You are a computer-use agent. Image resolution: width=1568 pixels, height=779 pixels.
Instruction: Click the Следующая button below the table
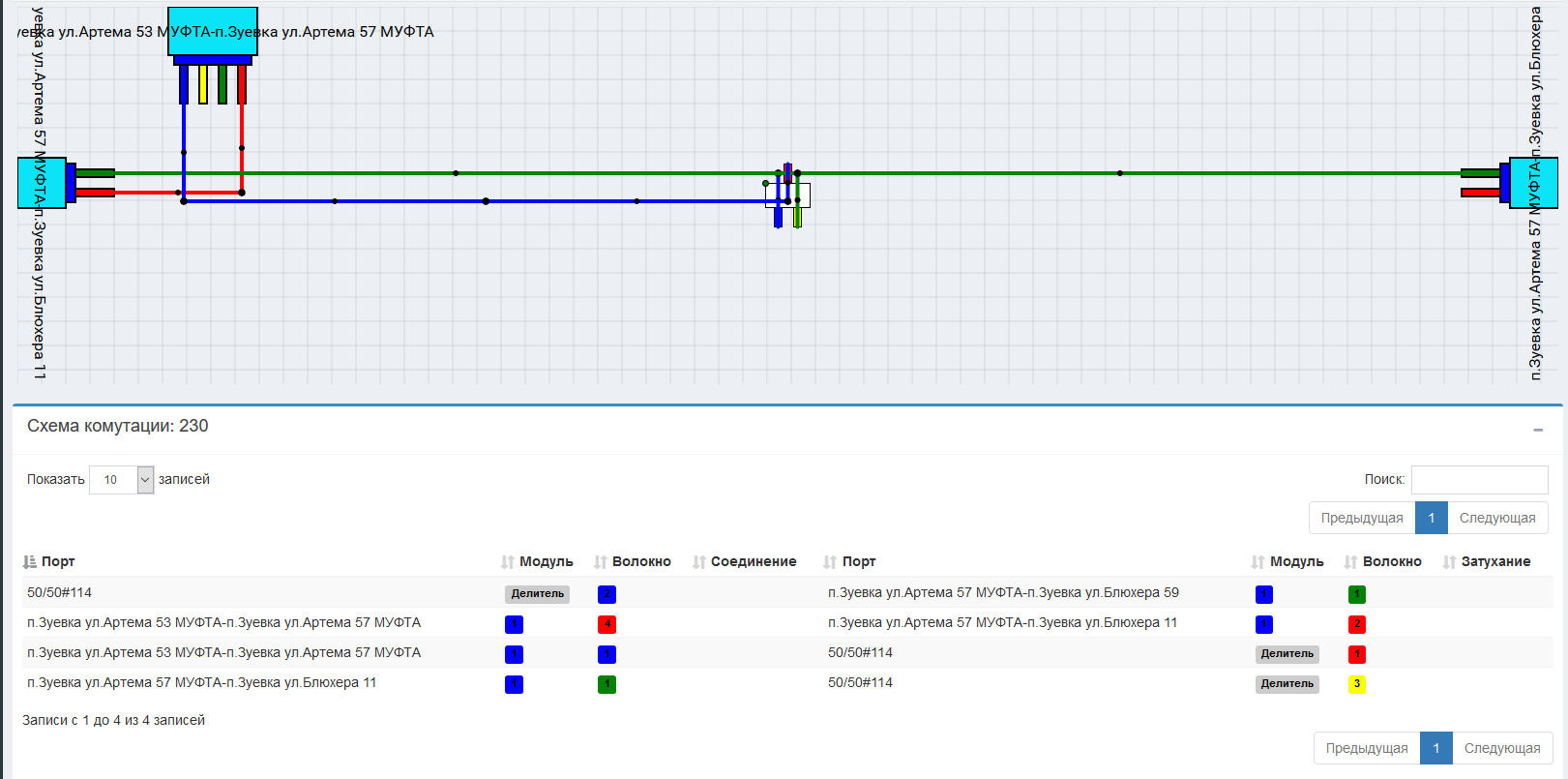[1501, 748]
